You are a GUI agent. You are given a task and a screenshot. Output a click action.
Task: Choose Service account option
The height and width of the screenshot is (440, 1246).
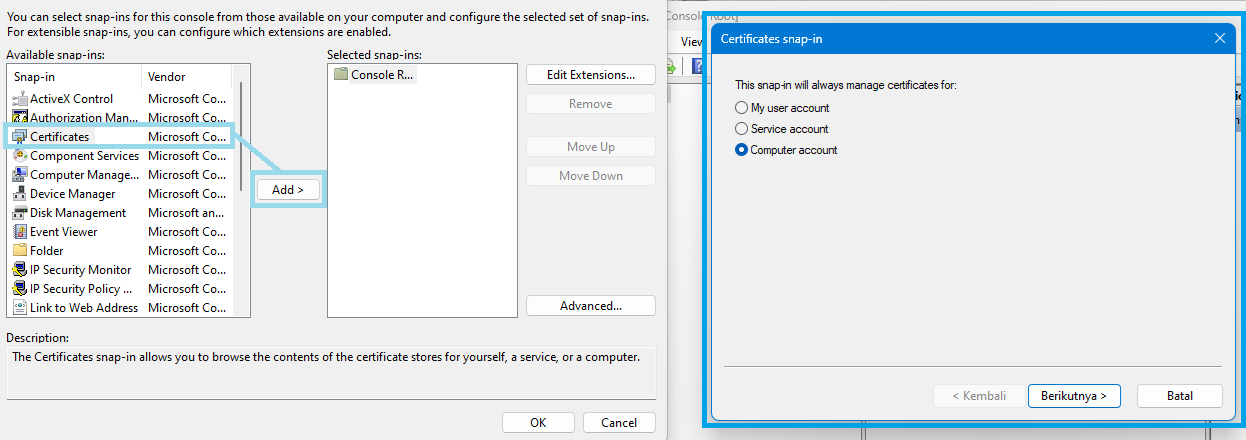[x=741, y=129]
